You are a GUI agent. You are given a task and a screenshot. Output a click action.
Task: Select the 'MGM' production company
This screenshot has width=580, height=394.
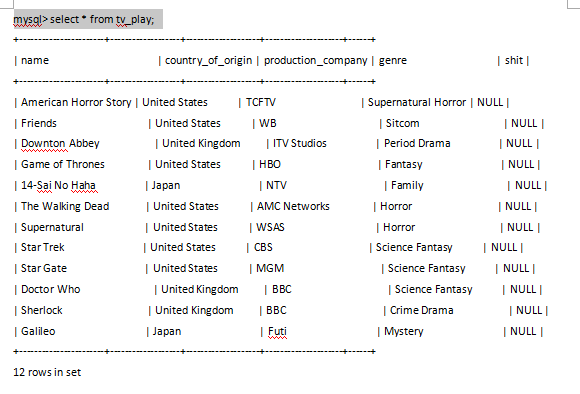270,268
